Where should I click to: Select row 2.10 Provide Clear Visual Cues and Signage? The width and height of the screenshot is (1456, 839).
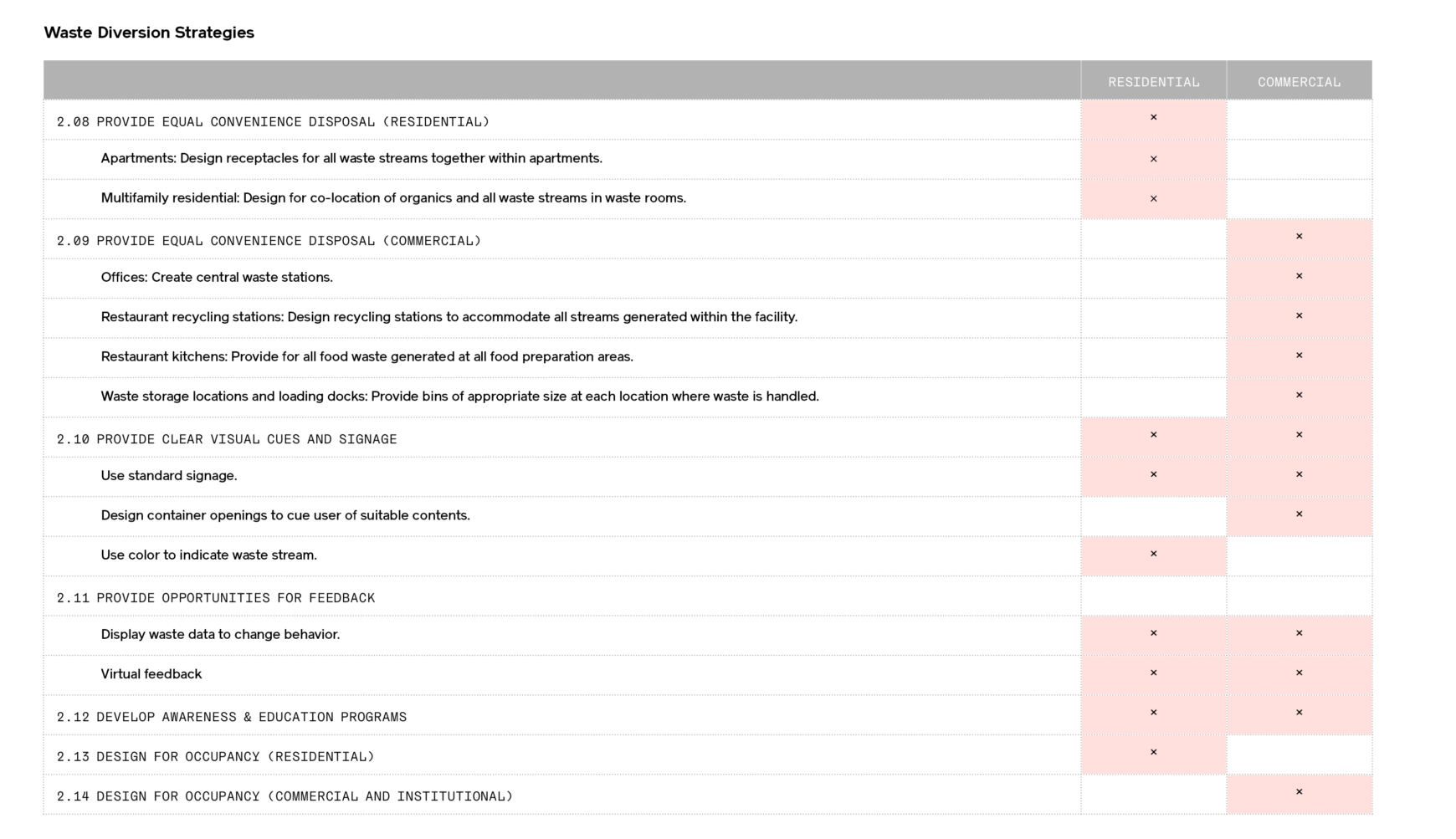(x=708, y=437)
